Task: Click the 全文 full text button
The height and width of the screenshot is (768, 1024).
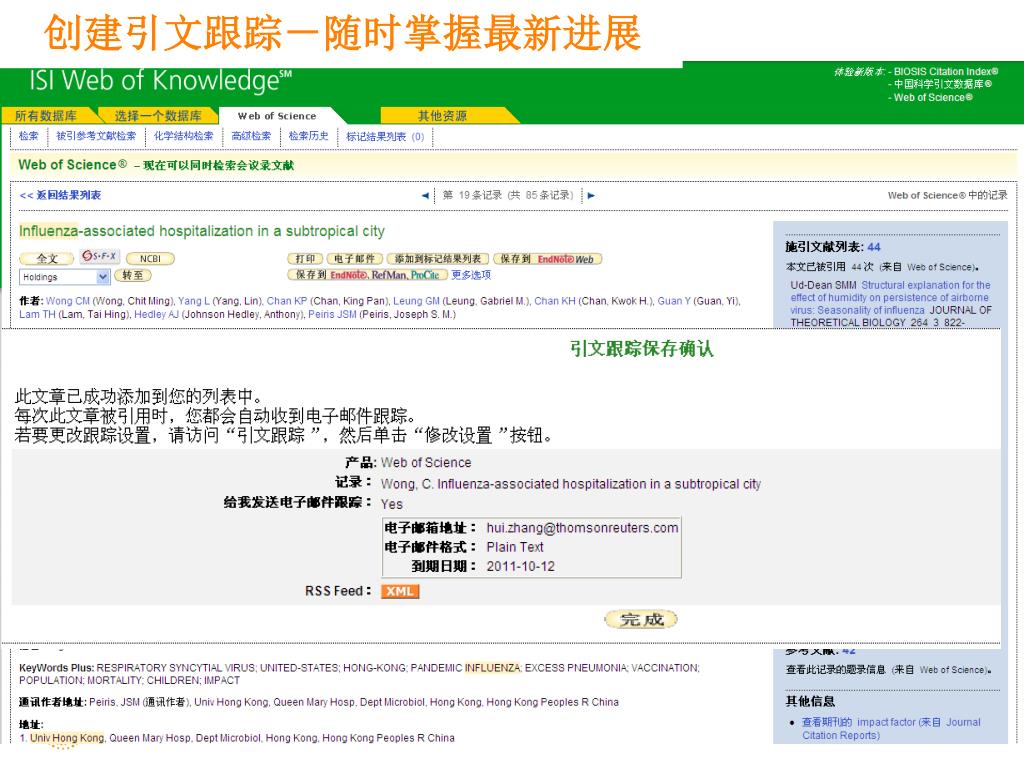Action: (46, 259)
